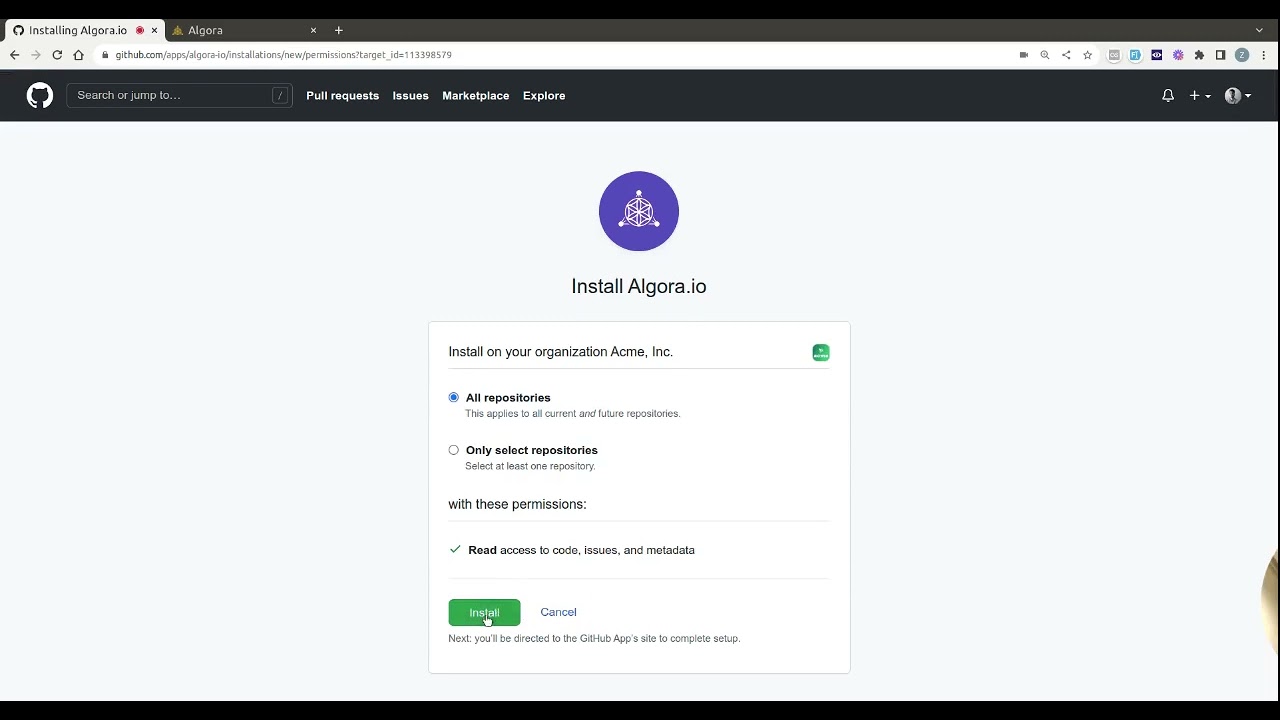Open the extensions puzzle piece menu
The width and height of the screenshot is (1280, 720).
(1199, 55)
